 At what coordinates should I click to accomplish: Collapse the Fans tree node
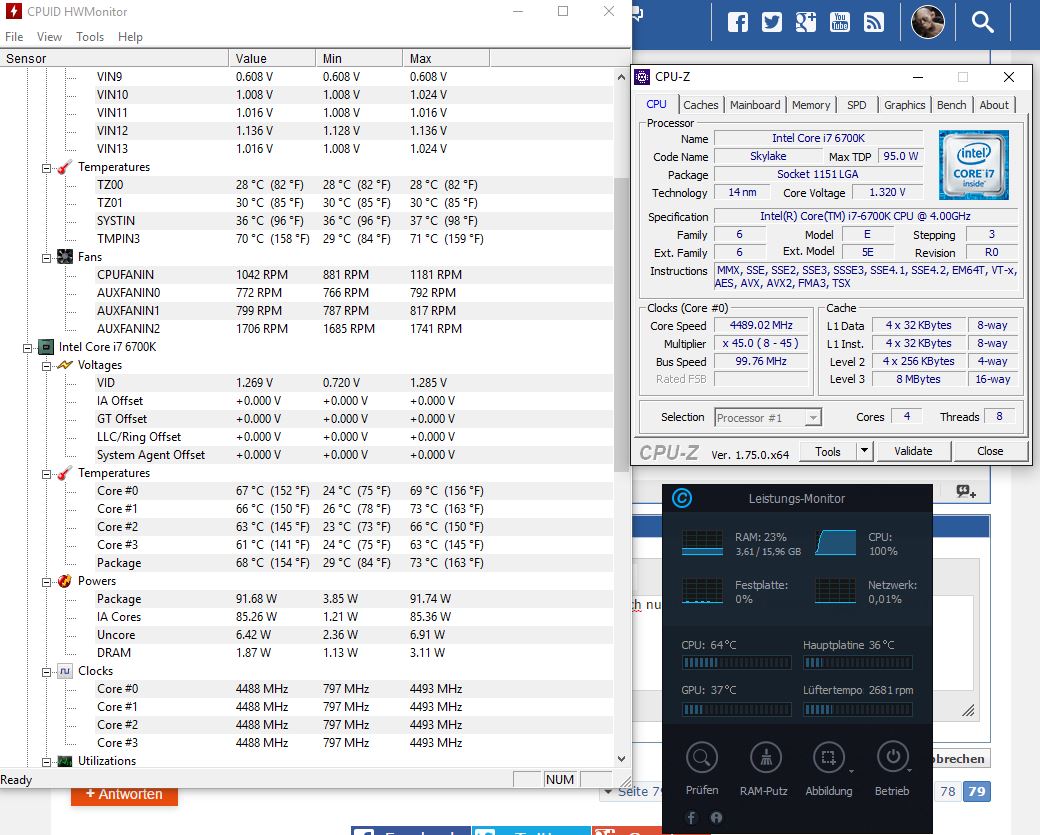click(x=46, y=258)
